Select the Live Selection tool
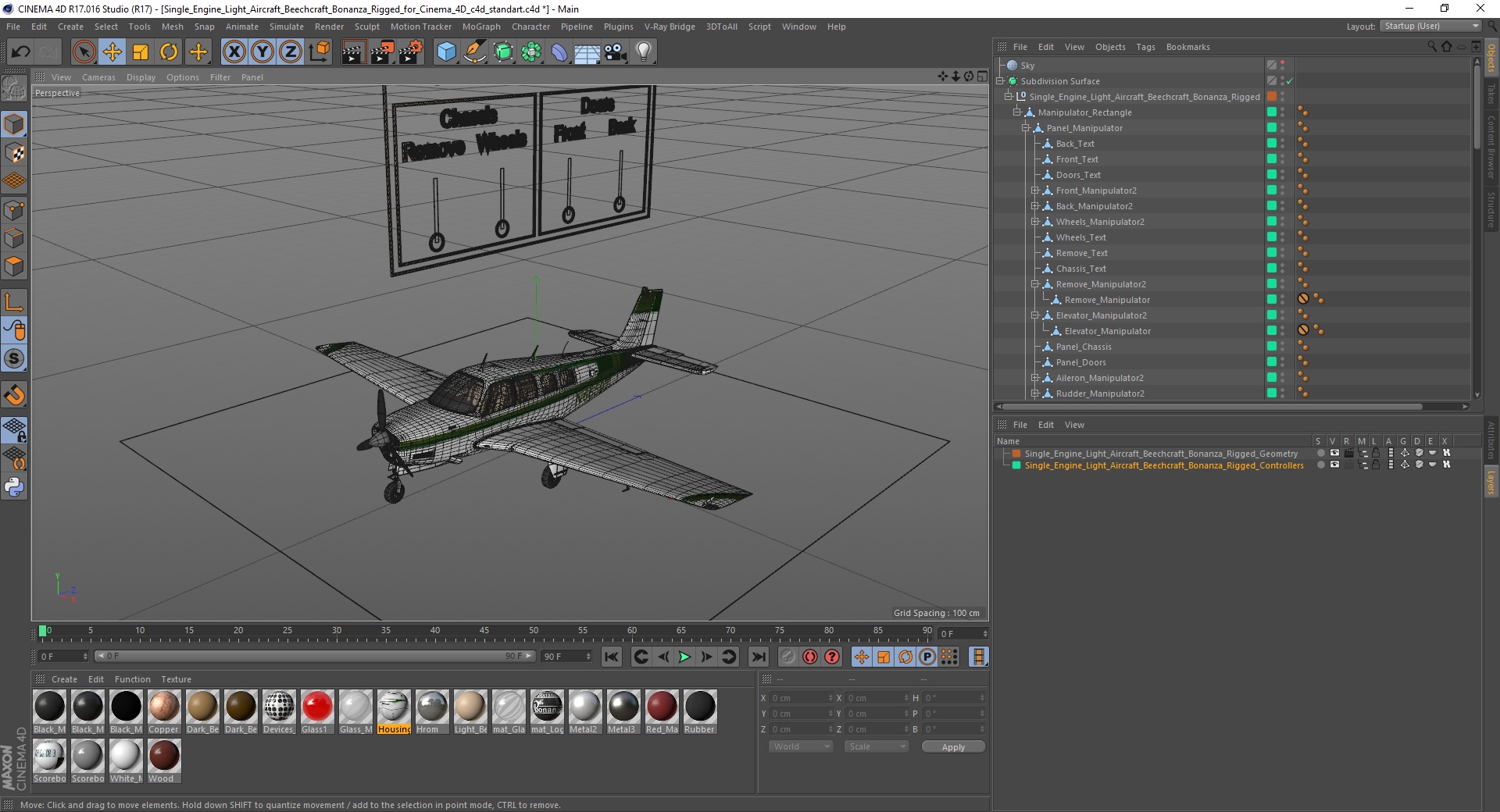Screen dimensions: 1500x812 click(84, 52)
